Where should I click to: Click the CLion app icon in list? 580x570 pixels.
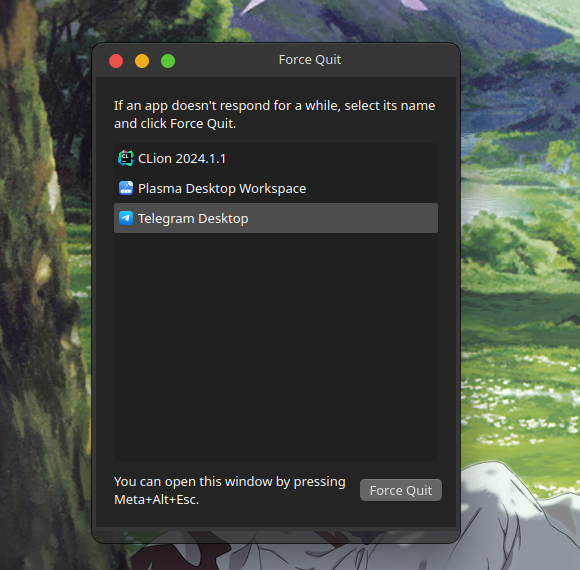click(x=126, y=158)
